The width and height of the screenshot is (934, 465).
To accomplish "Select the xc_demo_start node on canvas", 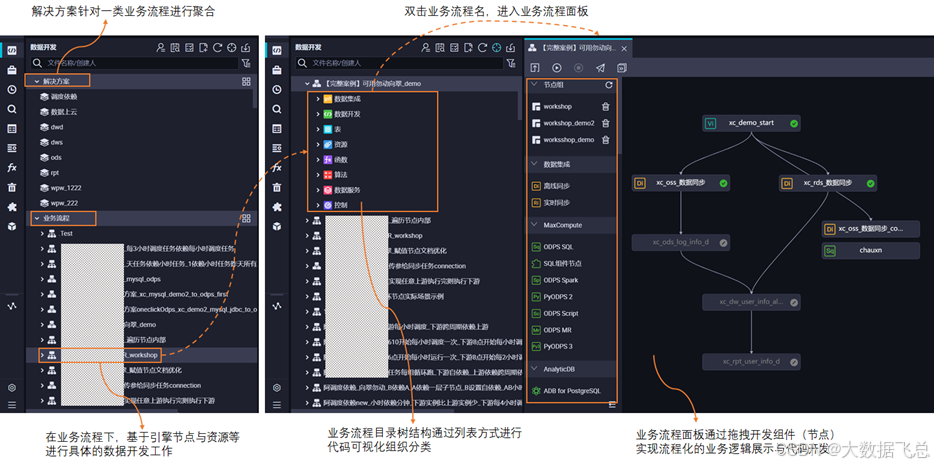I will [x=751, y=123].
